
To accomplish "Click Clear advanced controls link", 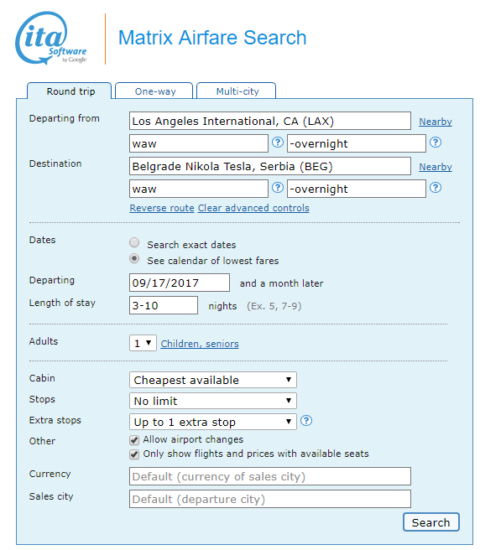I will [x=253, y=208].
